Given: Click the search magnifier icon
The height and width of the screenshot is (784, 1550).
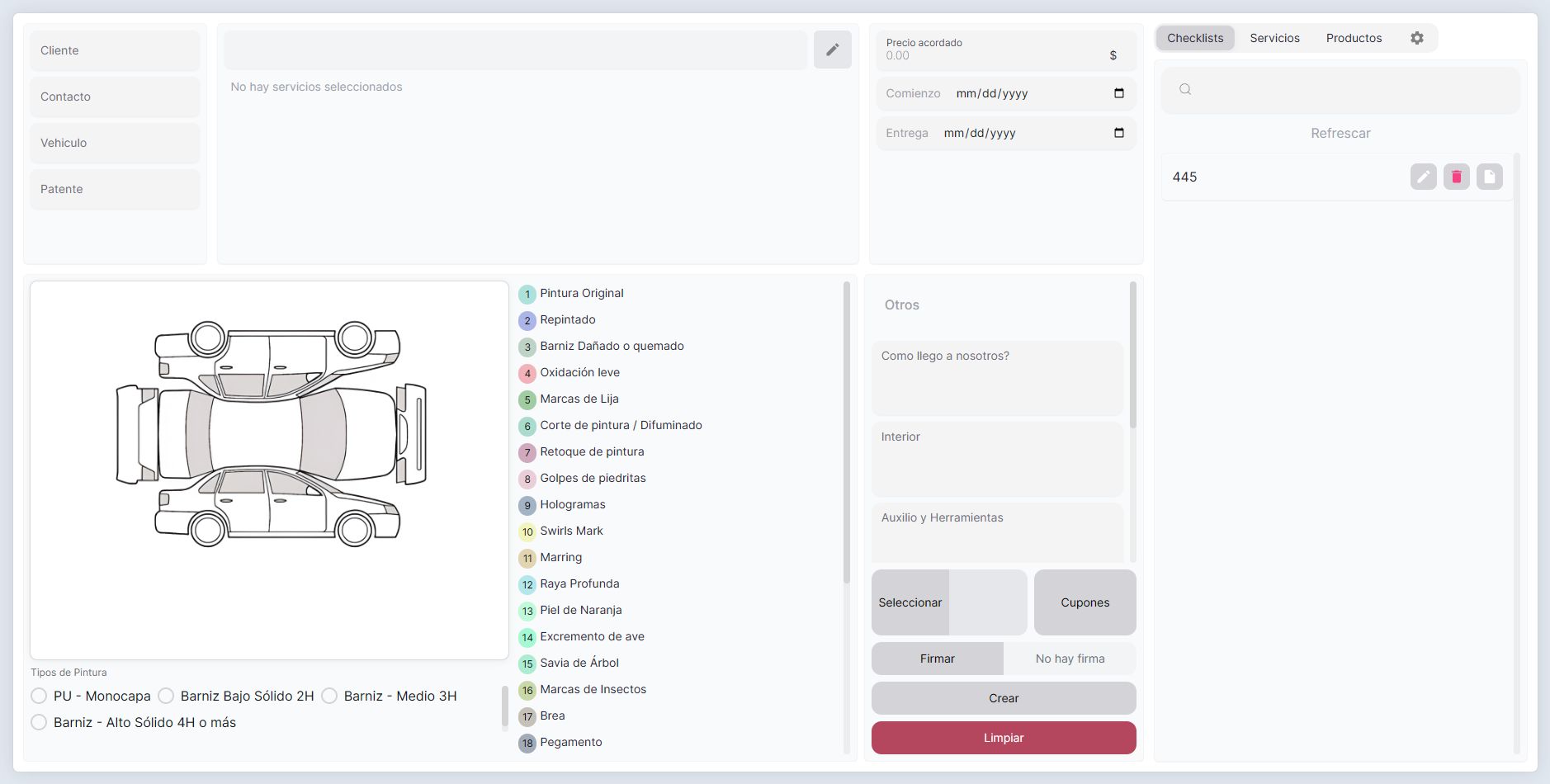Looking at the screenshot, I should 1185,89.
